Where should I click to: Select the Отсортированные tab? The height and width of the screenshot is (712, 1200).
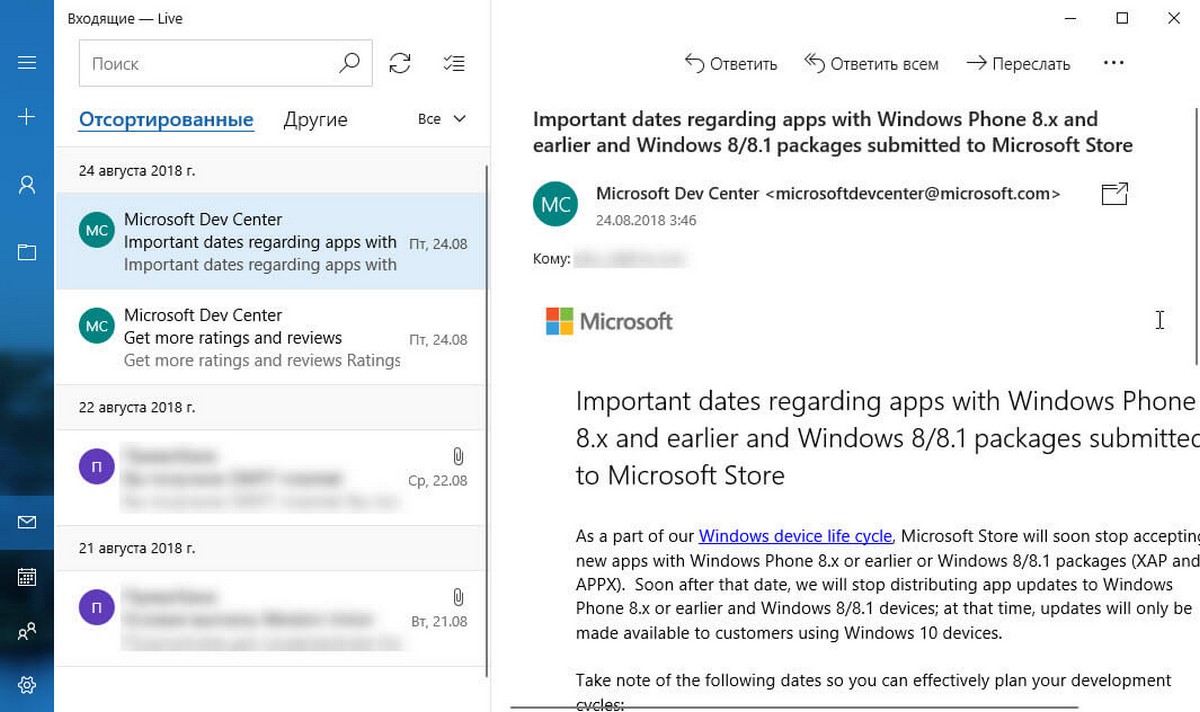pyautogui.click(x=166, y=120)
